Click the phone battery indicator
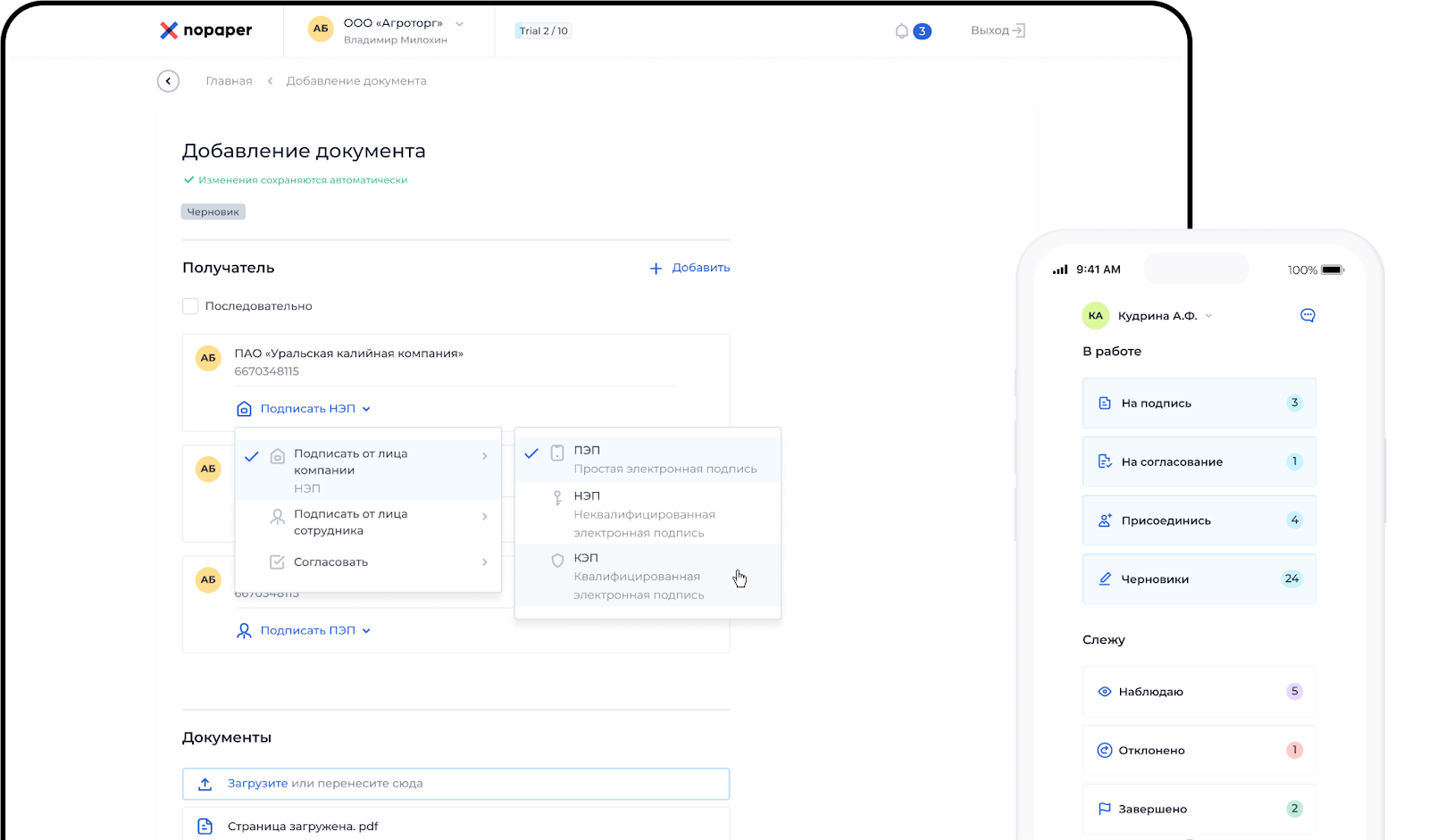Viewport: 1429px width, 840px height. click(x=1333, y=270)
